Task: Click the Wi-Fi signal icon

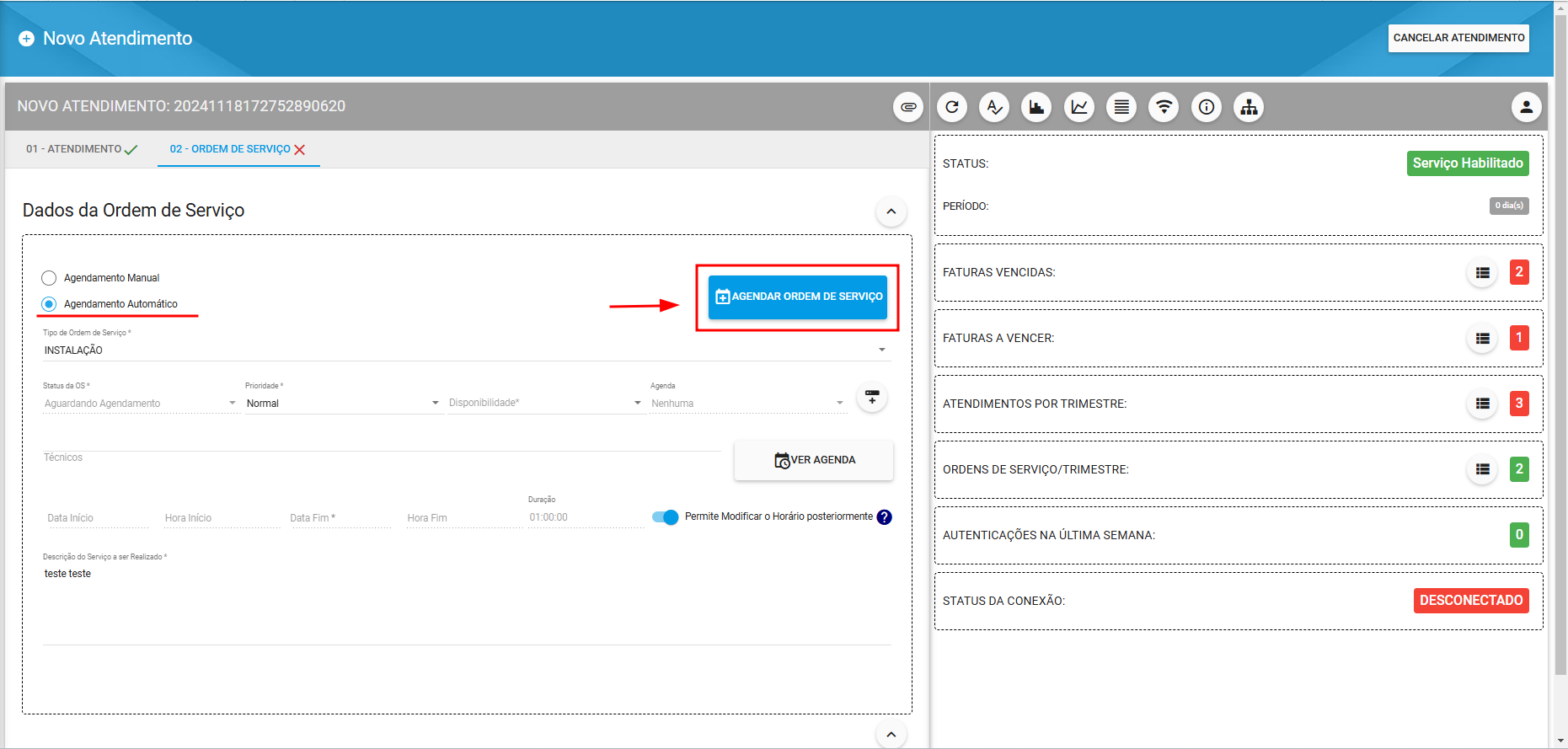Action: click(1164, 107)
